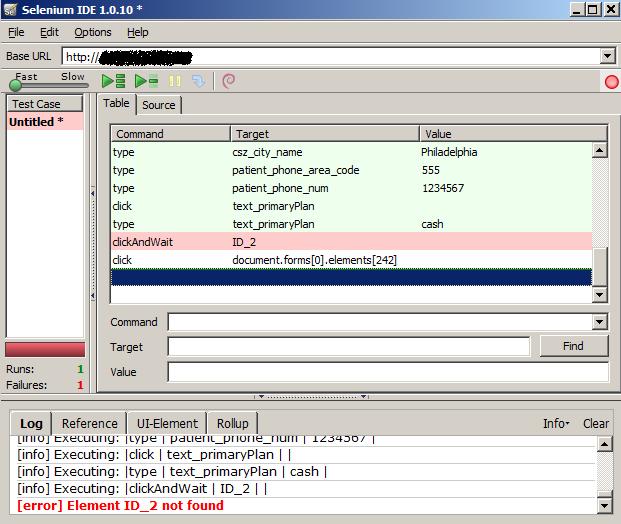The width and height of the screenshot is (621, 524).
Task: Click the Test Case column header
Action: point(45,104)
